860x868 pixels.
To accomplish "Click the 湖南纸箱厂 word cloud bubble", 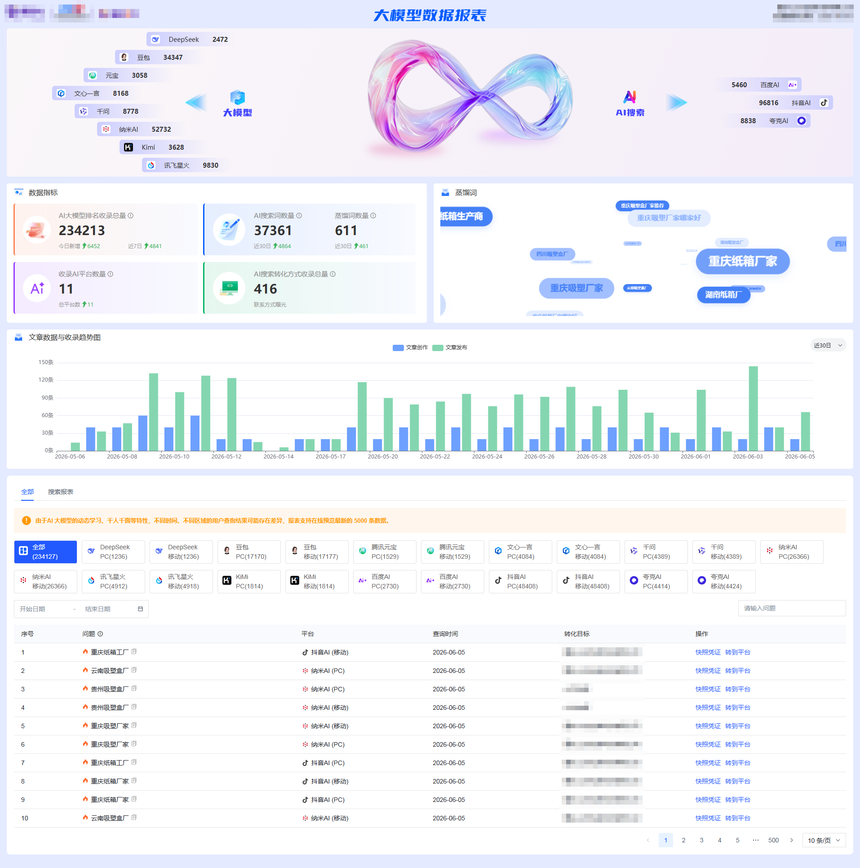I will [x=723, y=294].
